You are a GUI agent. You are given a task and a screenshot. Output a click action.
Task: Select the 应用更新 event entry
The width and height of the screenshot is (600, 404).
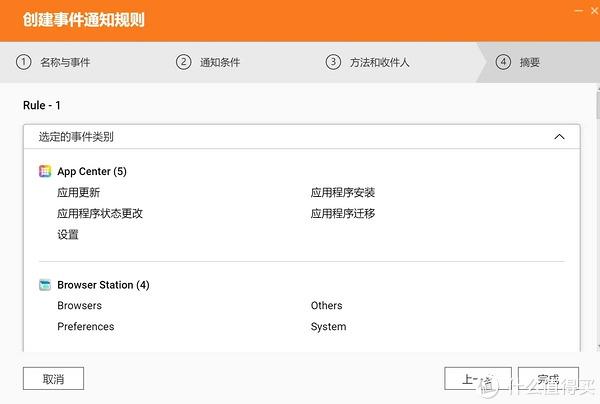pyautogui.click(x=78, y=192)
